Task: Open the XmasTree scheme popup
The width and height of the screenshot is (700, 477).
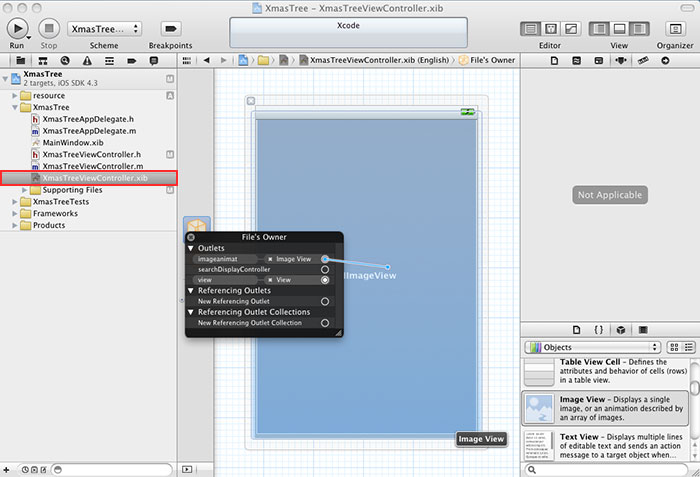Action: 104,29
